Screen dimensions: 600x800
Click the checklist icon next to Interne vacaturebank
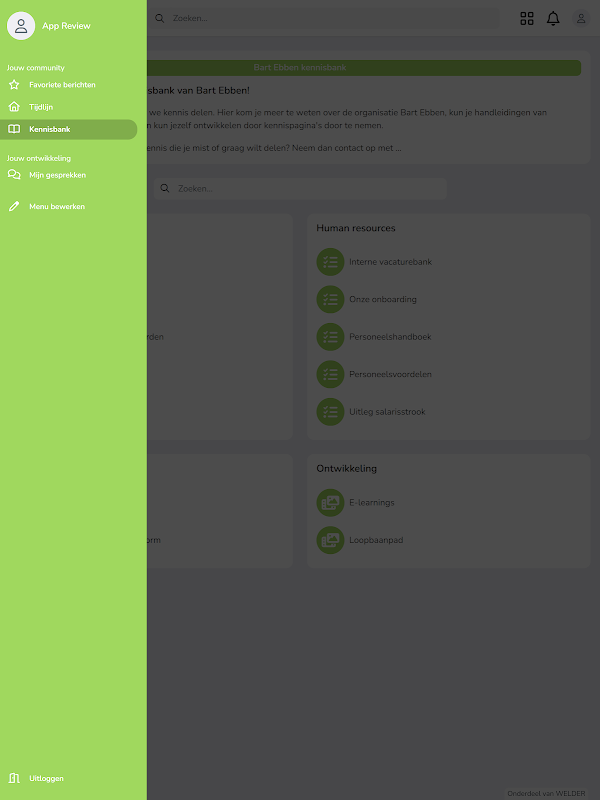pos(331,262)
